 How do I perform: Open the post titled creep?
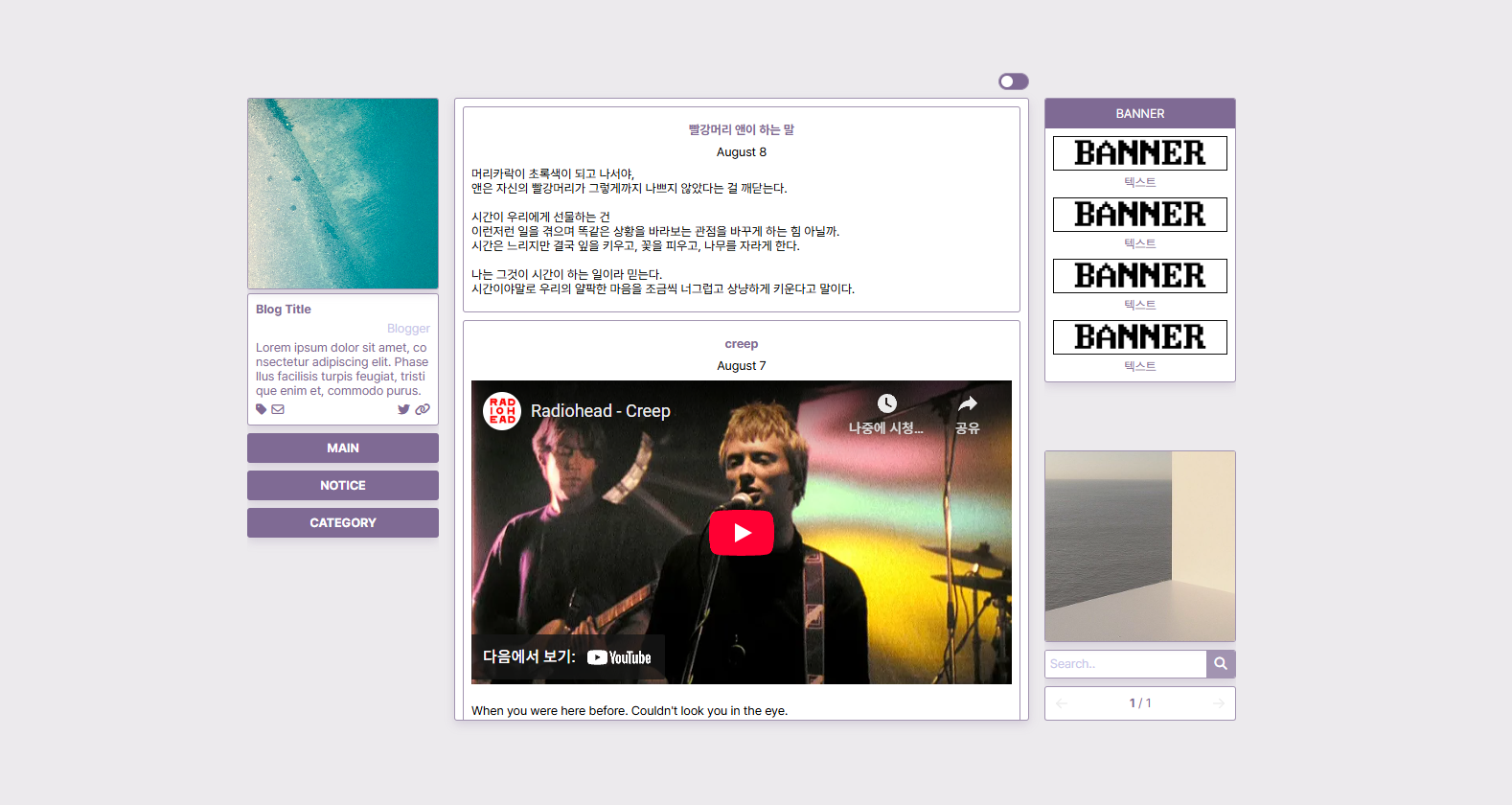click(742, 344)
